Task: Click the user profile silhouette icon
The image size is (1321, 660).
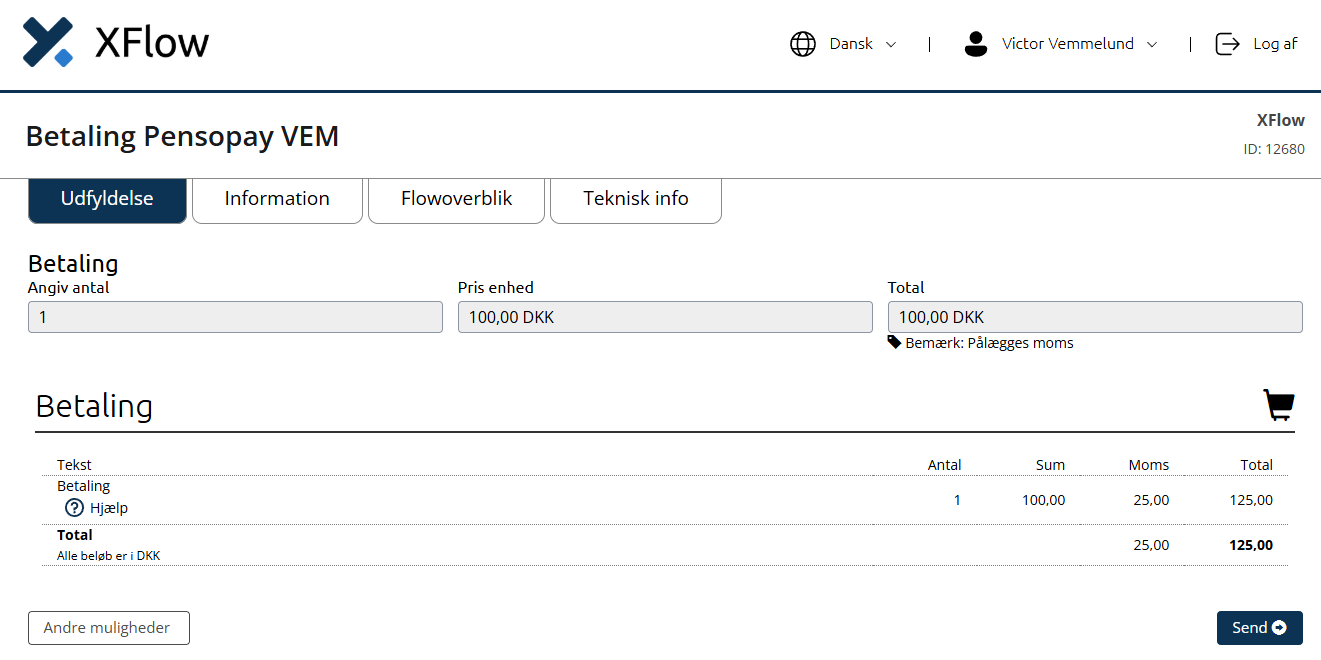Action: pos(976,44)
